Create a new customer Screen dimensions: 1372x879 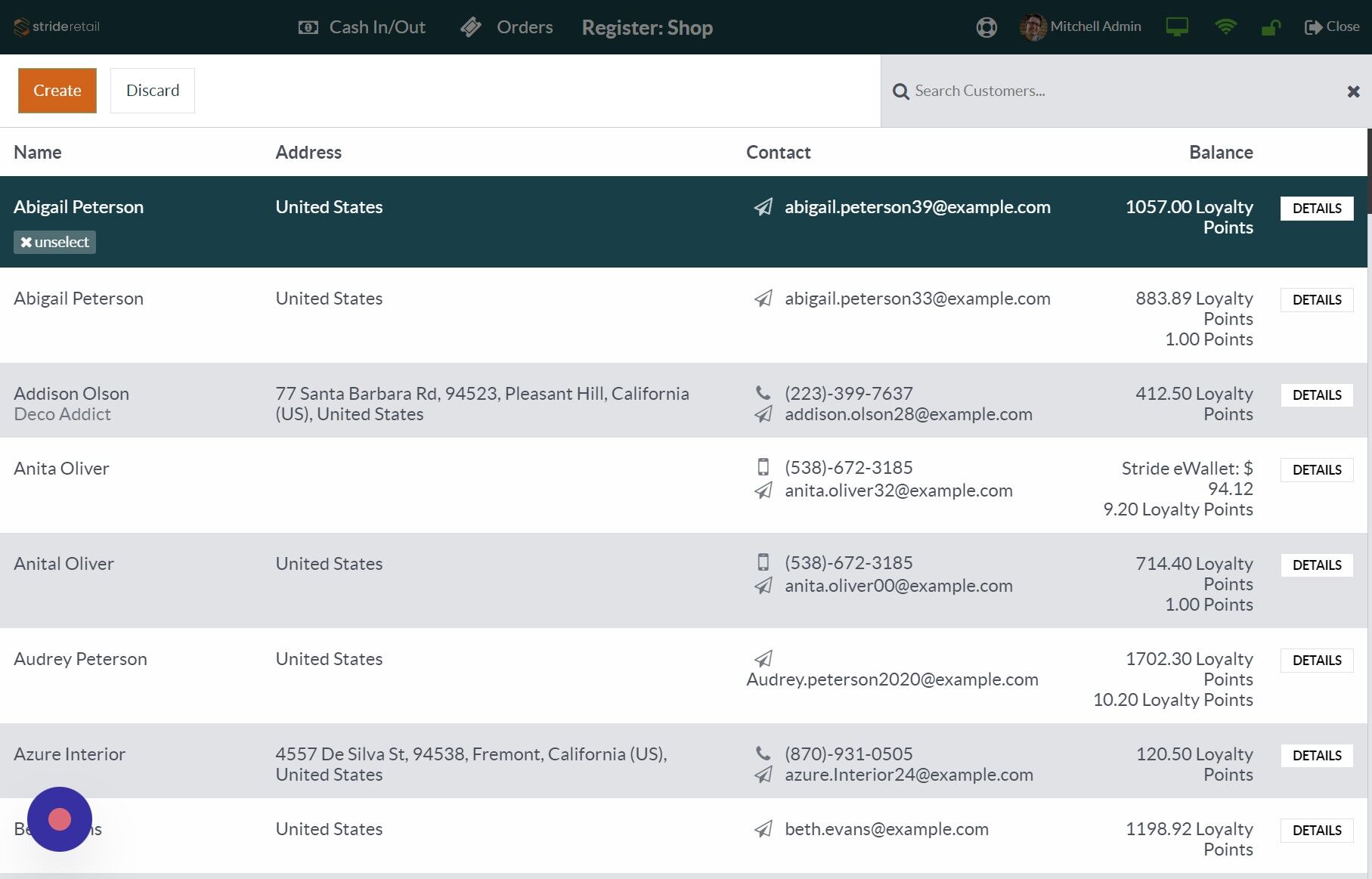click(x=57, y=90)
